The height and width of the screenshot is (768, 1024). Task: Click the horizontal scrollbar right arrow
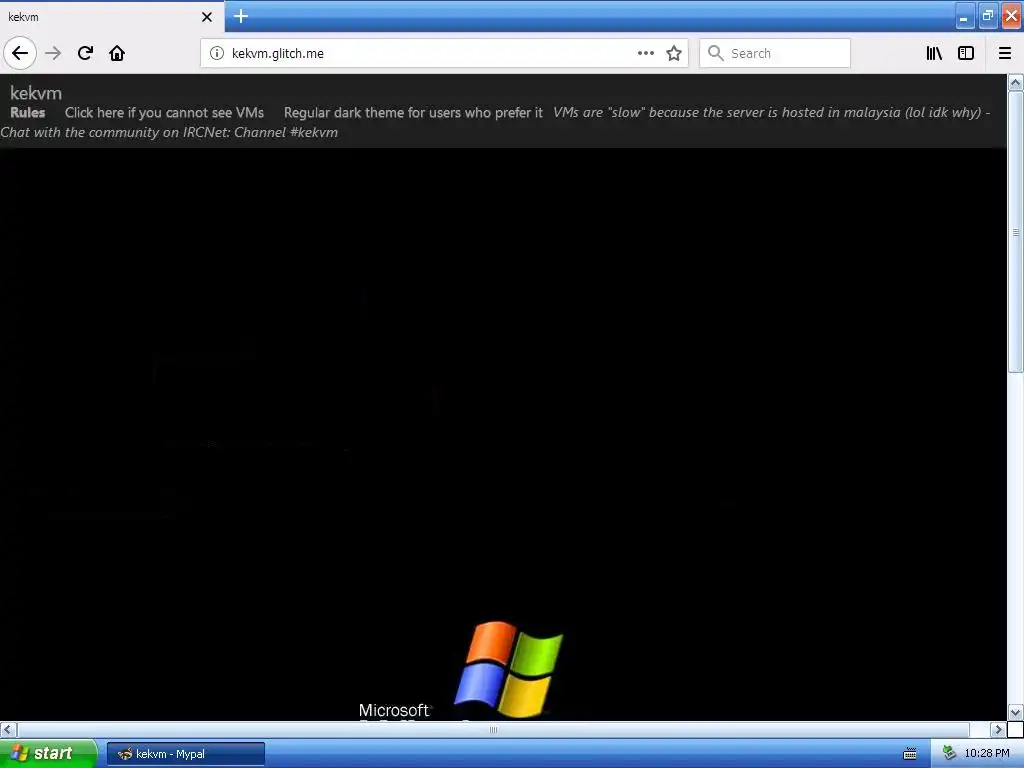click(x=998, y=729)
